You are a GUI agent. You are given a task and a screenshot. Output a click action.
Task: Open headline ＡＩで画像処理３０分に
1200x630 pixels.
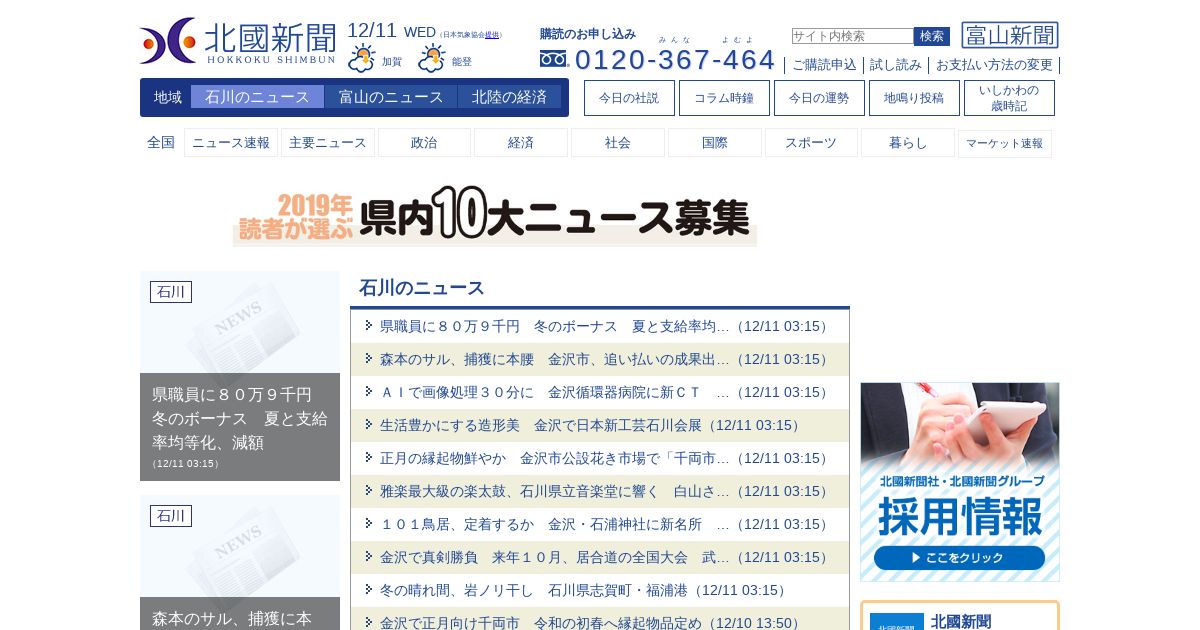(x=605, y=392)
